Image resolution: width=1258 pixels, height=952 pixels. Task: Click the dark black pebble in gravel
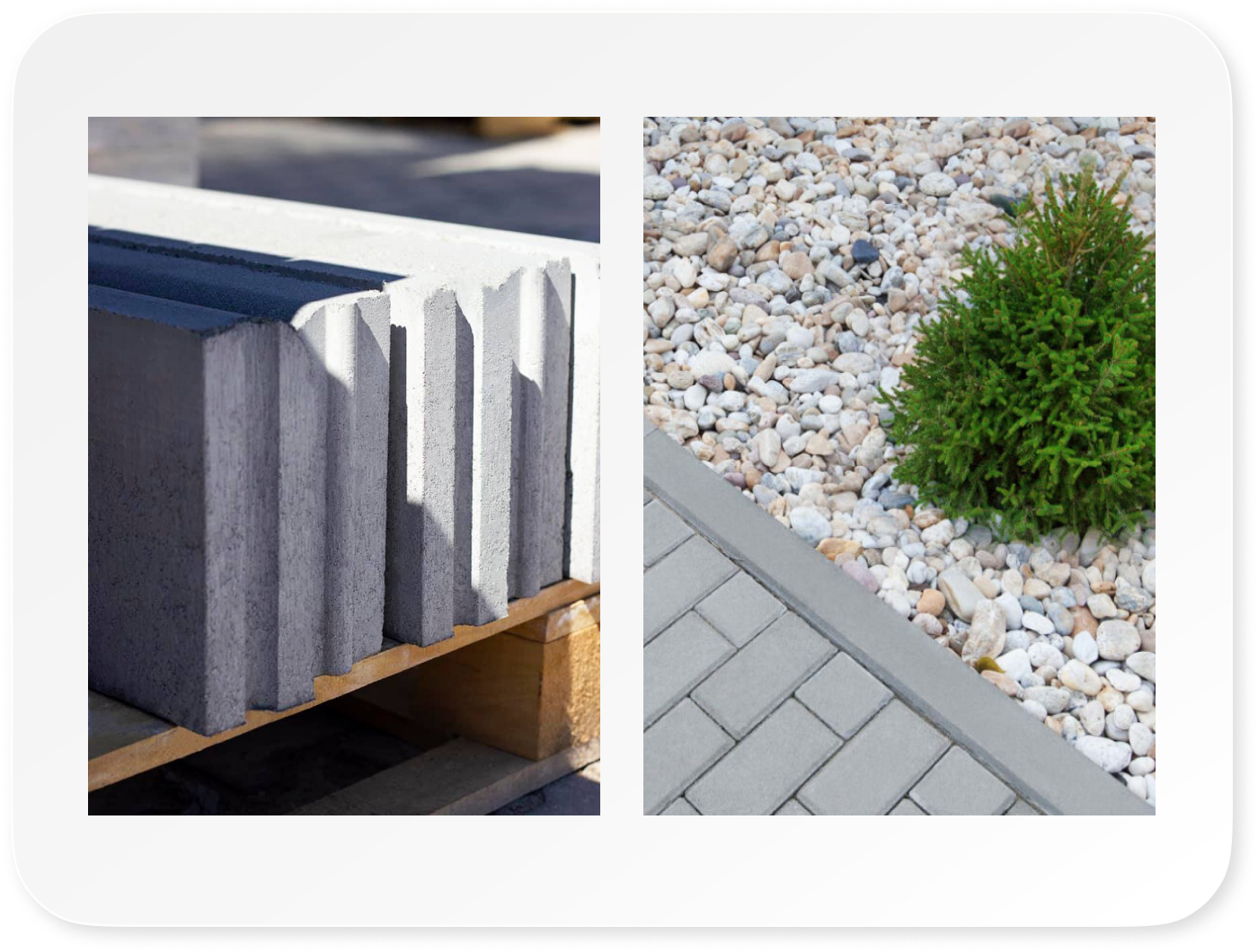pyautogui.click(x=864, y=251)
